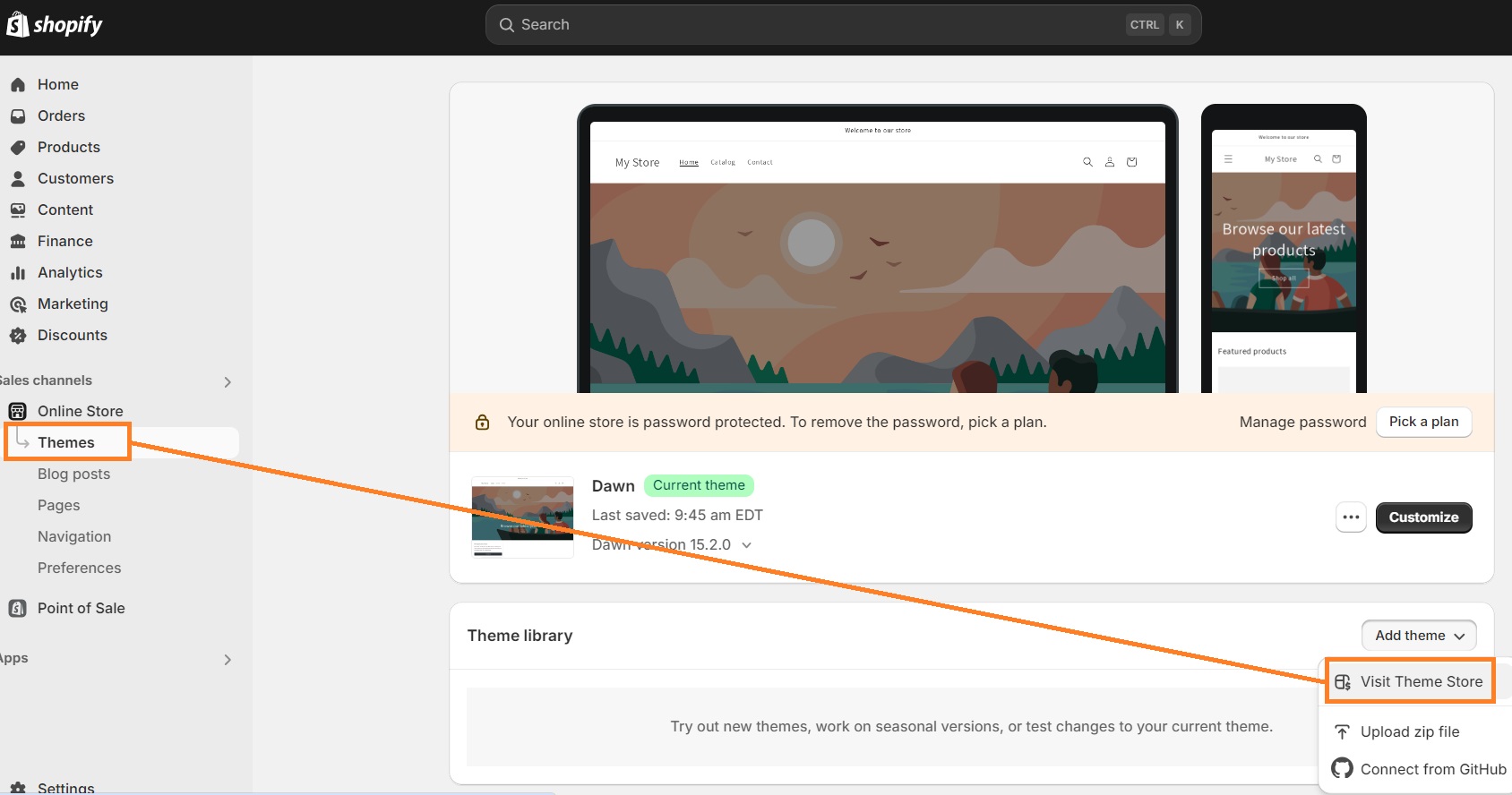Image resolution: width=1512 pixels, height=795 pixels.
Task: Click the Manage password link
Action: tap(1302, 422)
